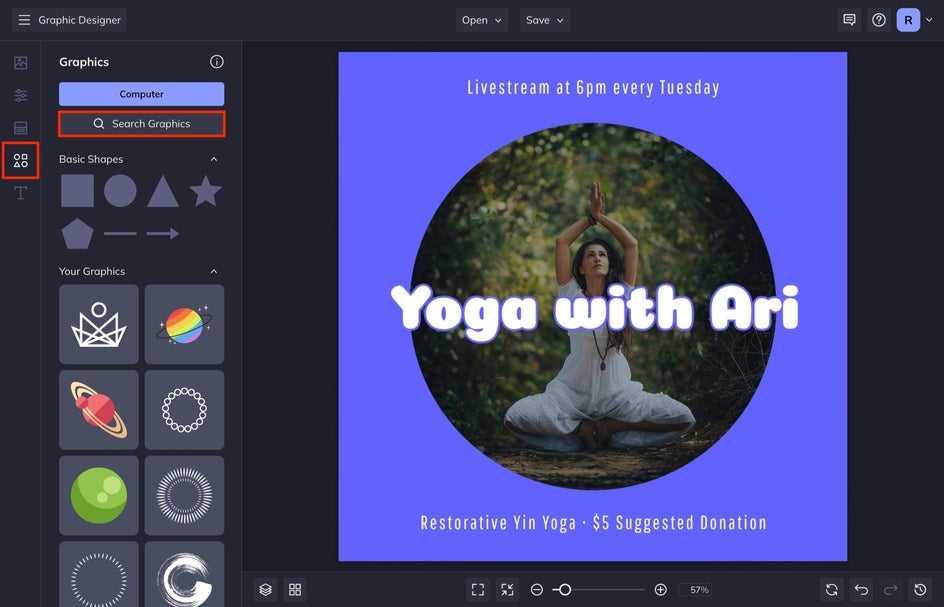
Task: Select the red ringed planet thumbnail
Action: (99, 410)
